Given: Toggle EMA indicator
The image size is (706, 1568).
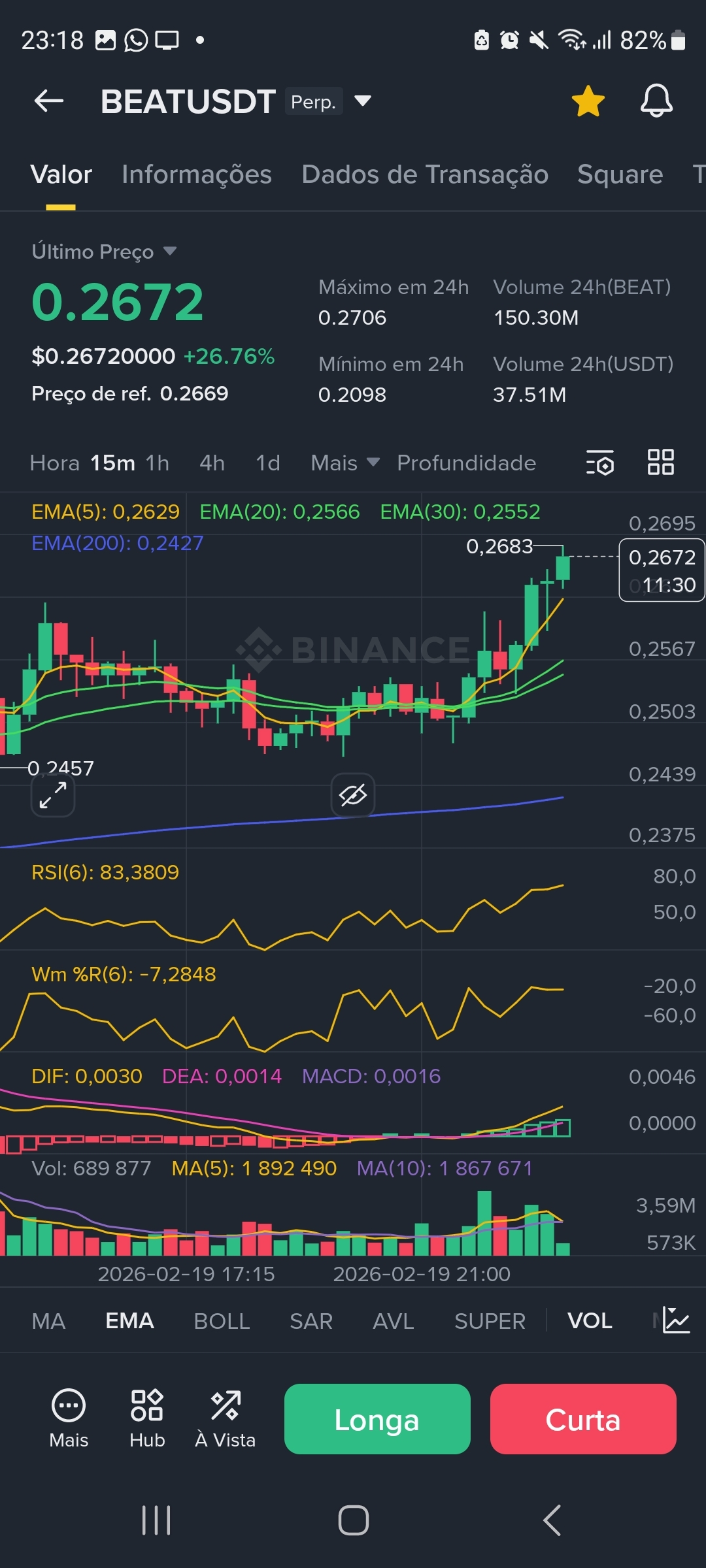Looking at the screenshot, I should 129,1321.
